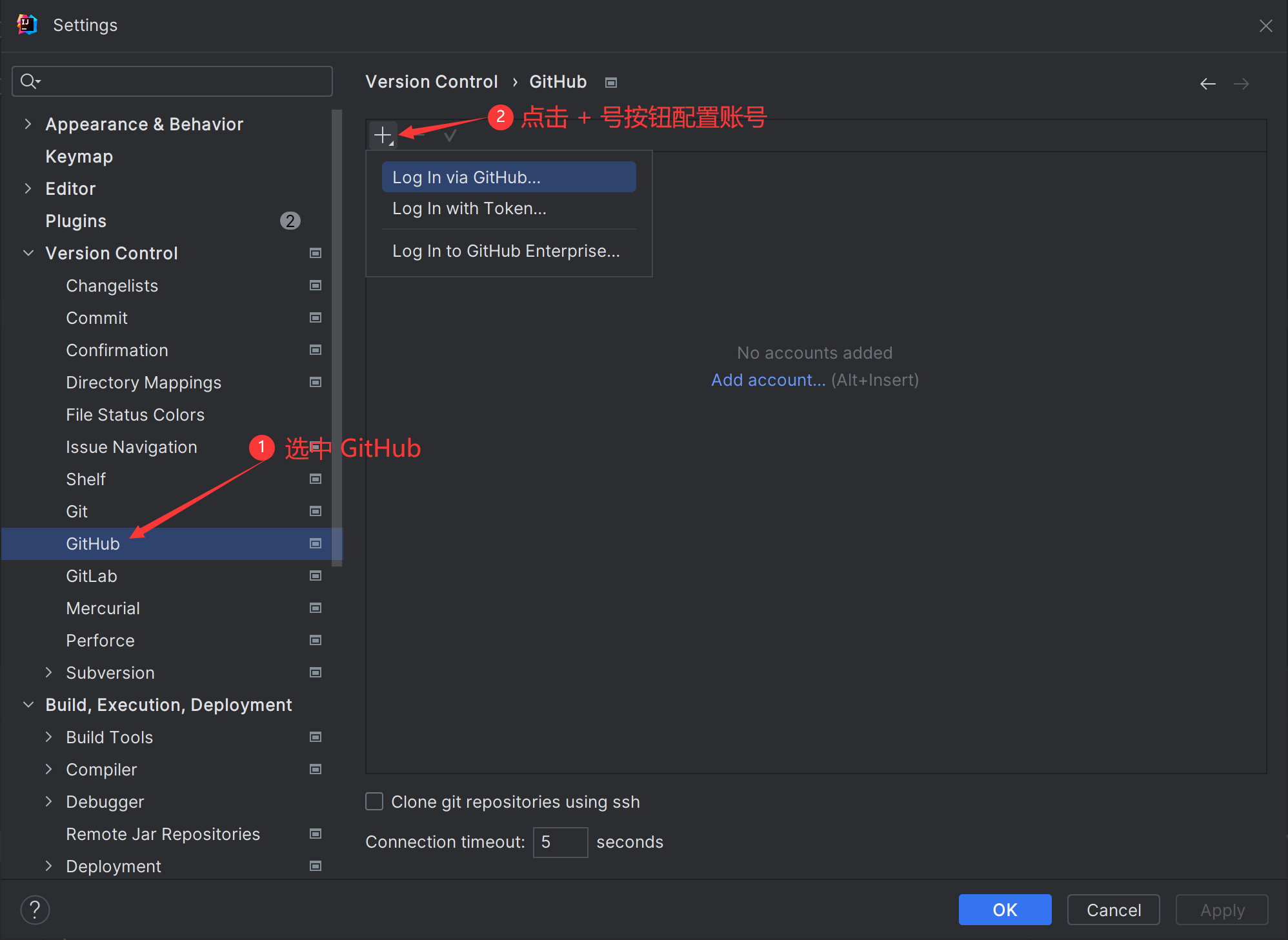Open the Perforce settings page

click(100, 640)
